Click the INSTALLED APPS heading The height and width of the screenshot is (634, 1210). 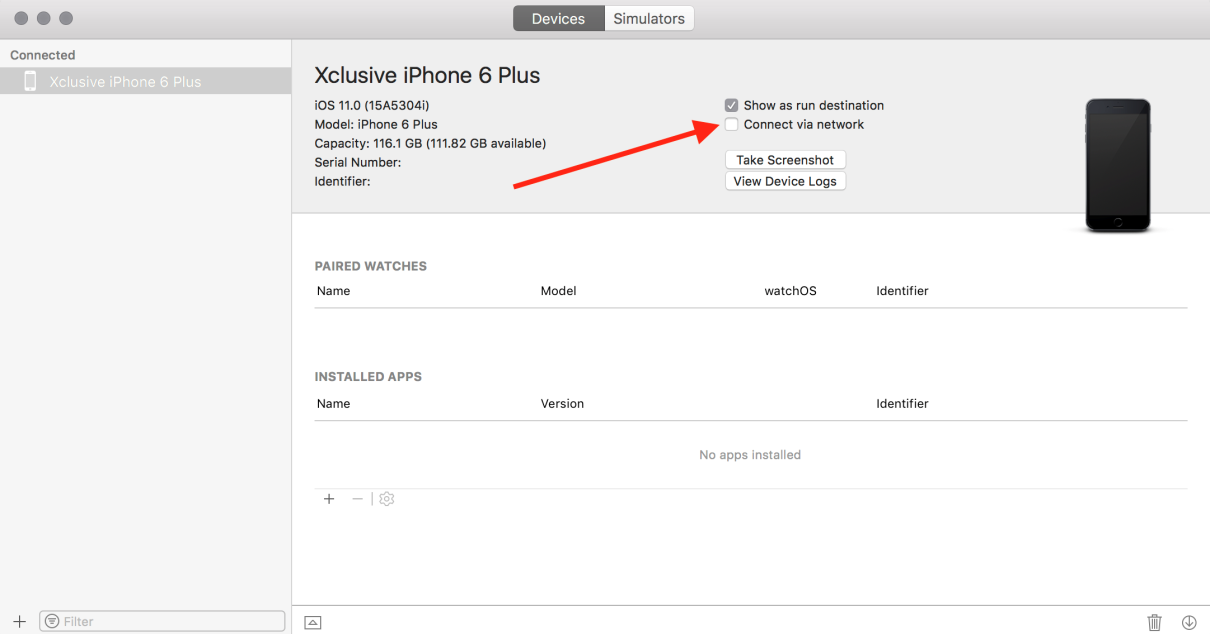[368, 377]
